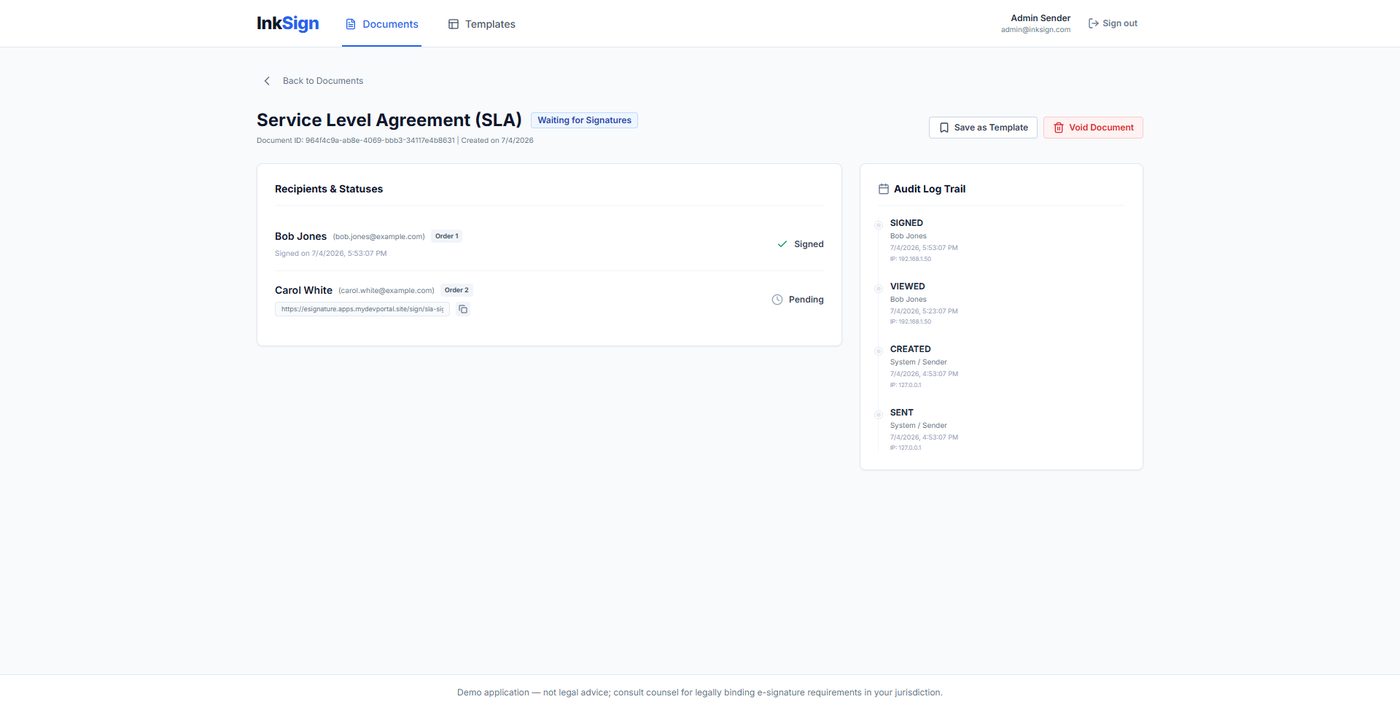Click the 'Signed on 7/4/2026, 5:53:07 PM' text
Screen dimensions: 1400x710
tap(331, 254)
